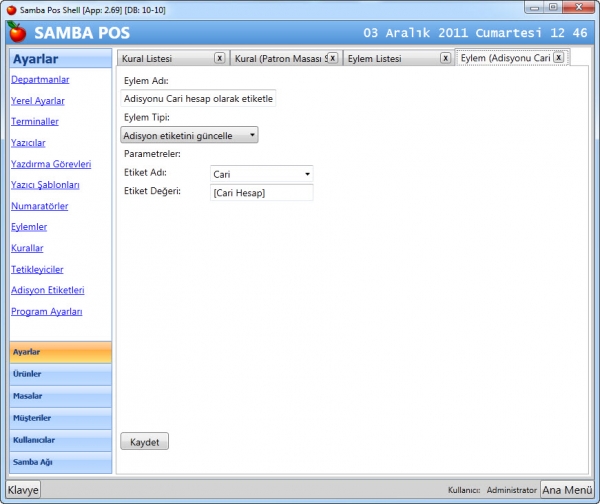Click the Samba Pos Shell title bar icon

click(11, 10)
